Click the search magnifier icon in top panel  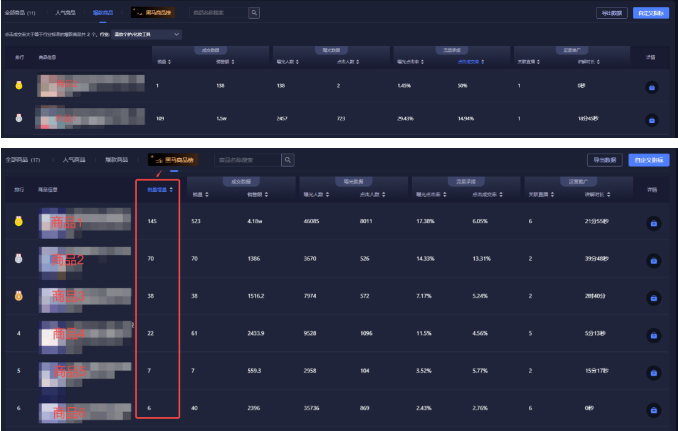(254, 13)
